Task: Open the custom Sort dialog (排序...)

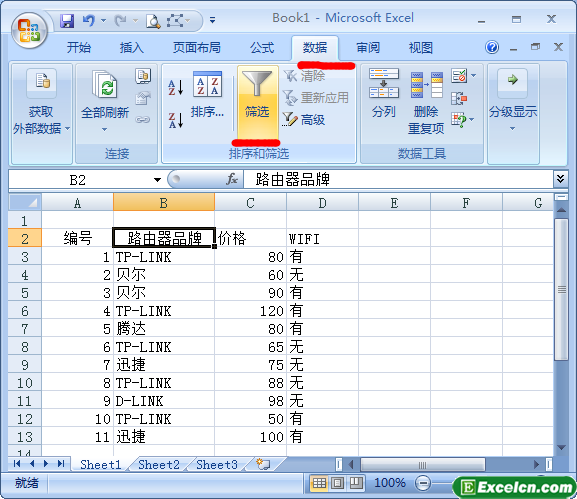Action: coord(207,94)
